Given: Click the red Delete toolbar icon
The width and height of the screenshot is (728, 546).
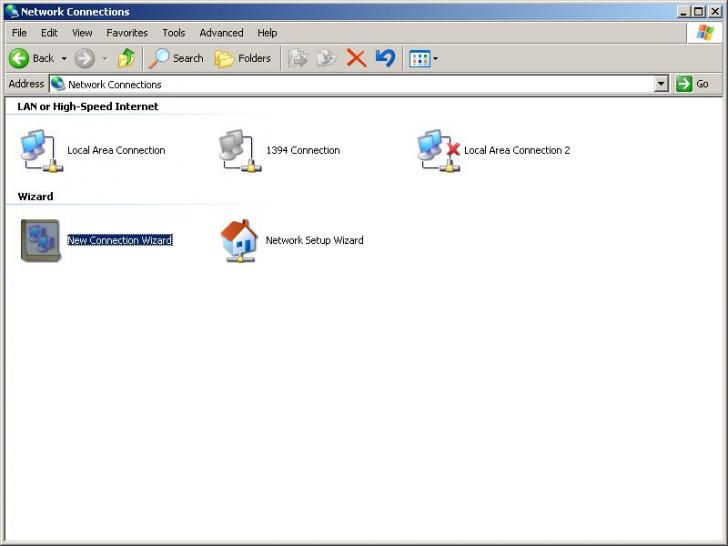Looking at the screenshot, I should click(x=356, y=58).
